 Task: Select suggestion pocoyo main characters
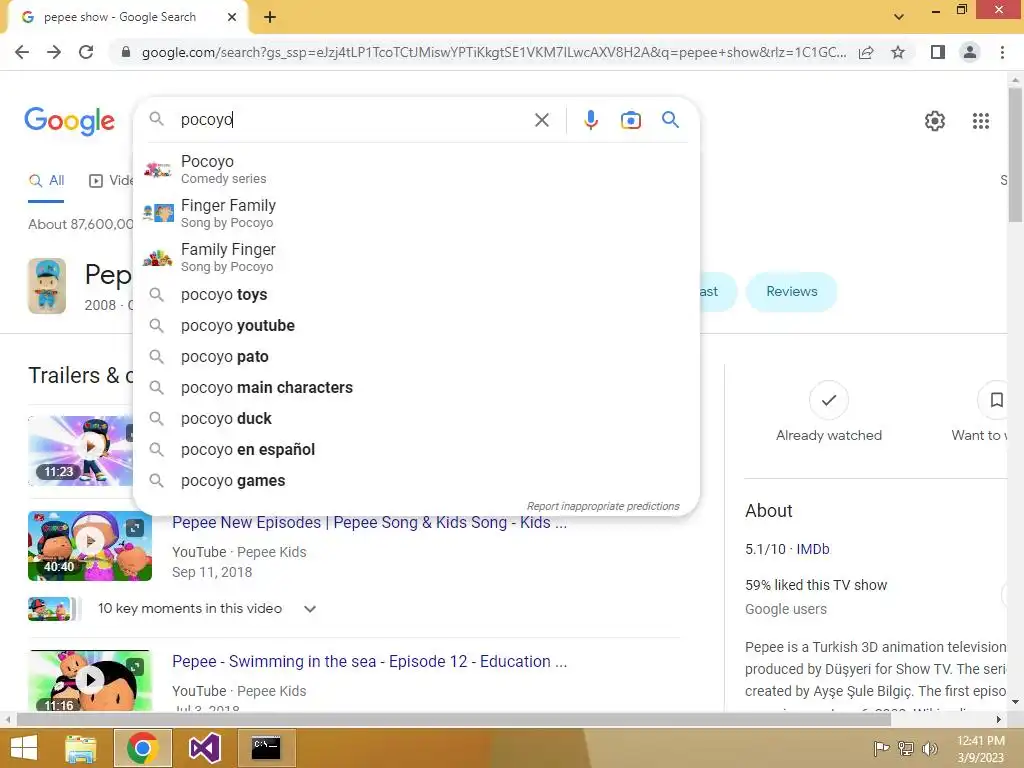coord(416,387)
